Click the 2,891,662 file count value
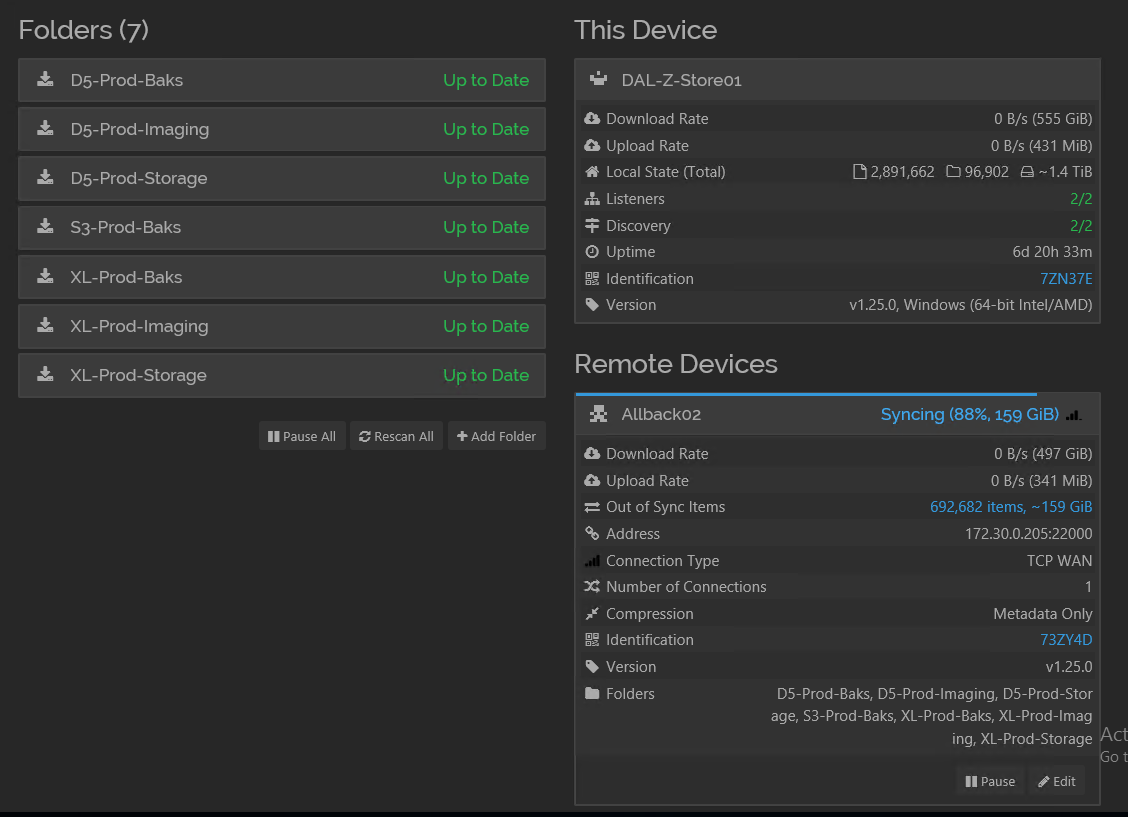 click(902, 172)
